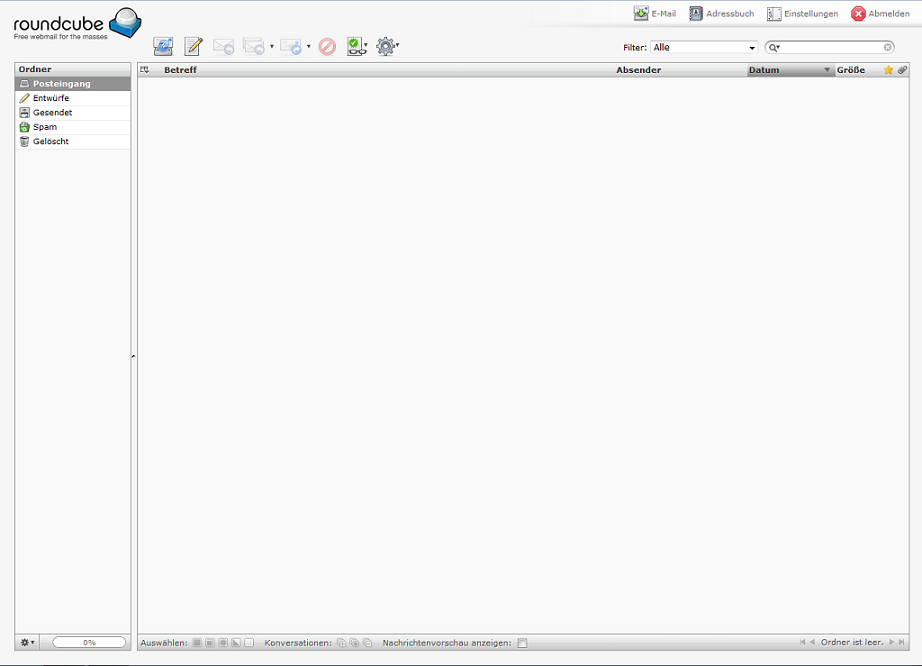Open the Entwürfe folder
Screen dimensions: 922x666
point(73,98)
